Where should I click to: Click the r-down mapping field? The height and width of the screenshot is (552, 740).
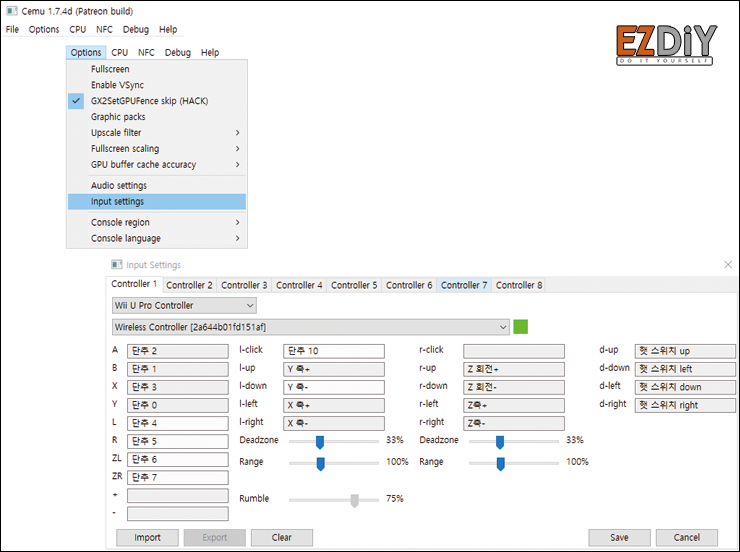tap(514, 387)
